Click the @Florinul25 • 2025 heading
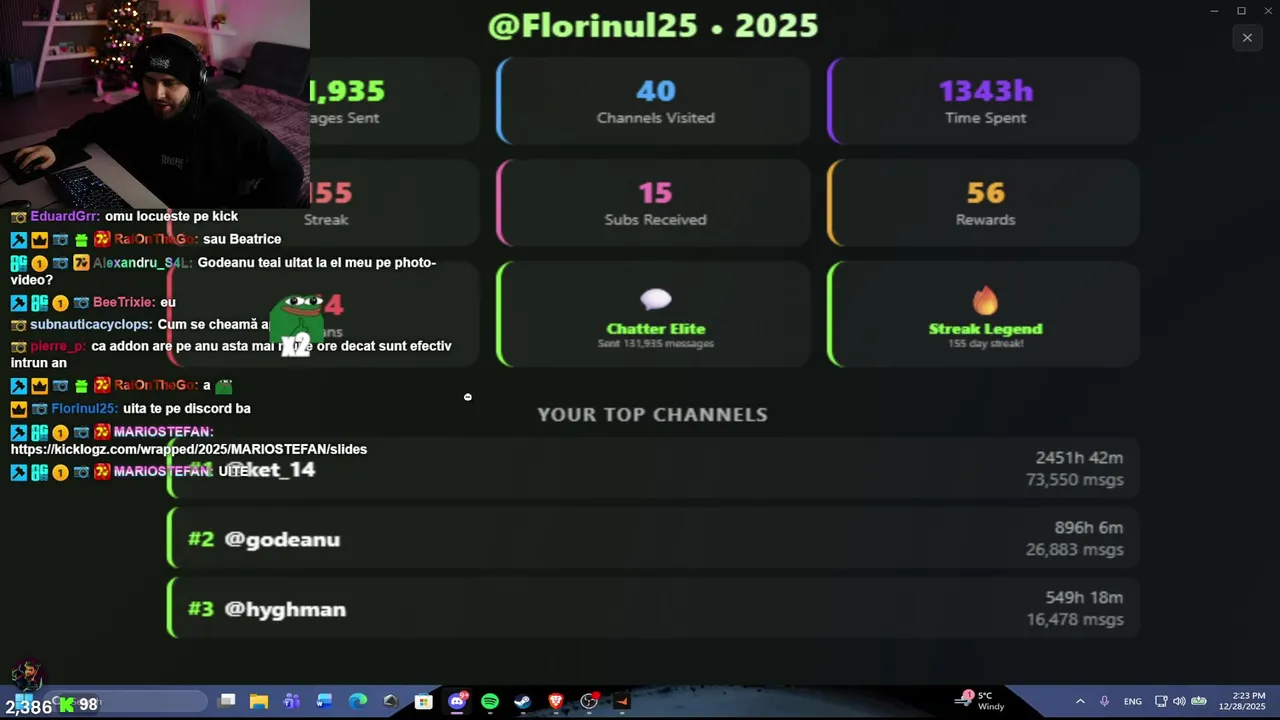 click(653, 25)
